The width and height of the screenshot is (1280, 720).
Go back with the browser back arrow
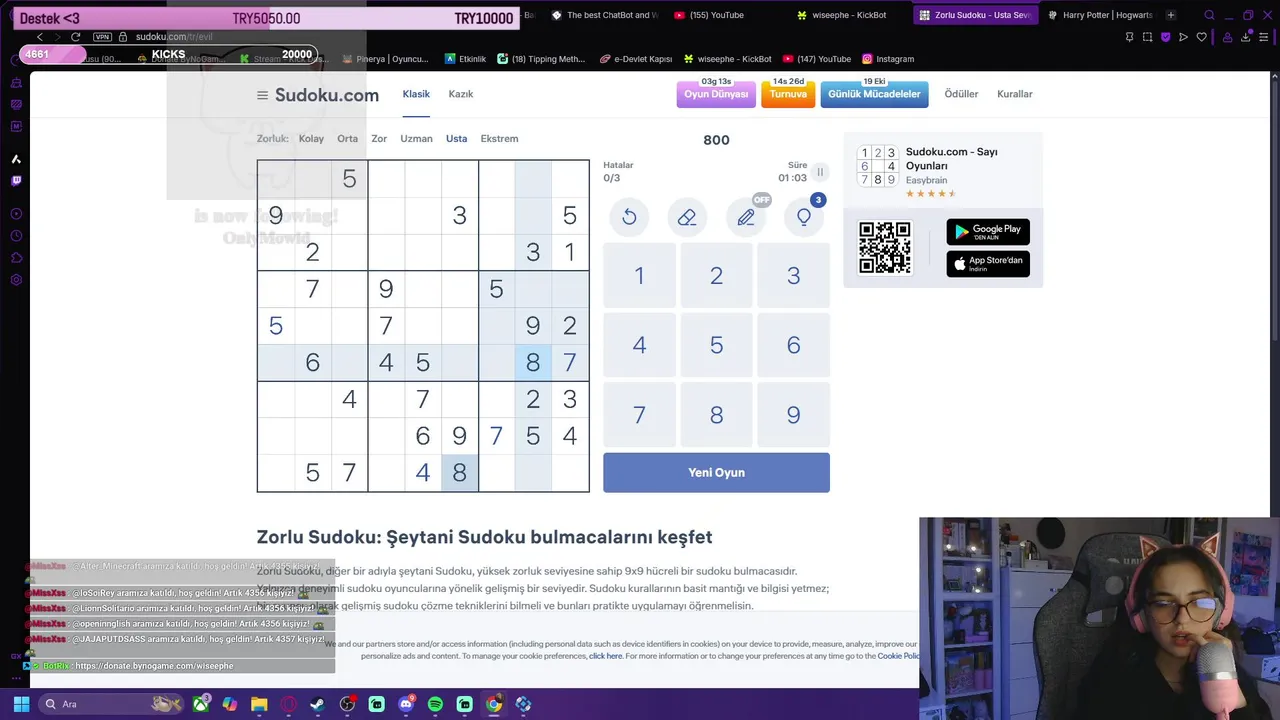pos(40,37)
